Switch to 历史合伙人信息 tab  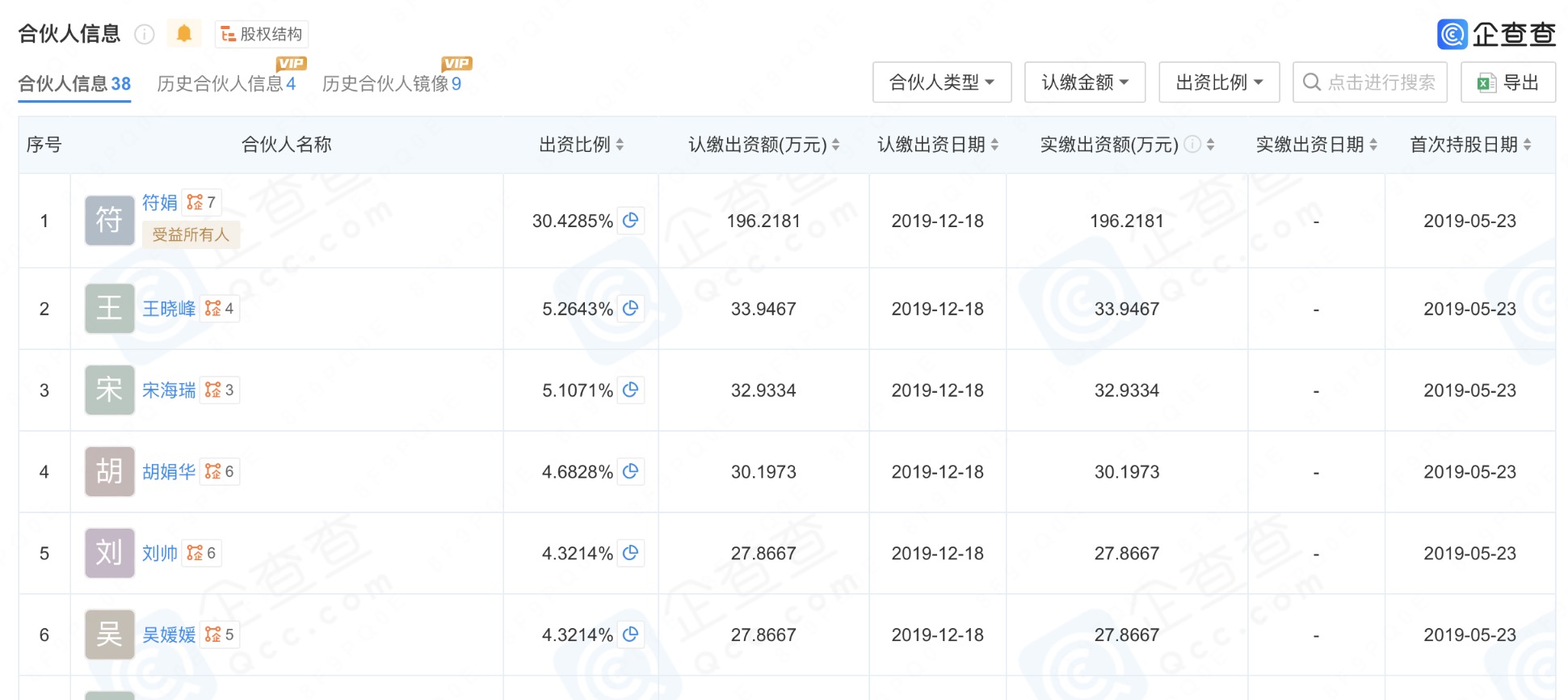point(225,83)
